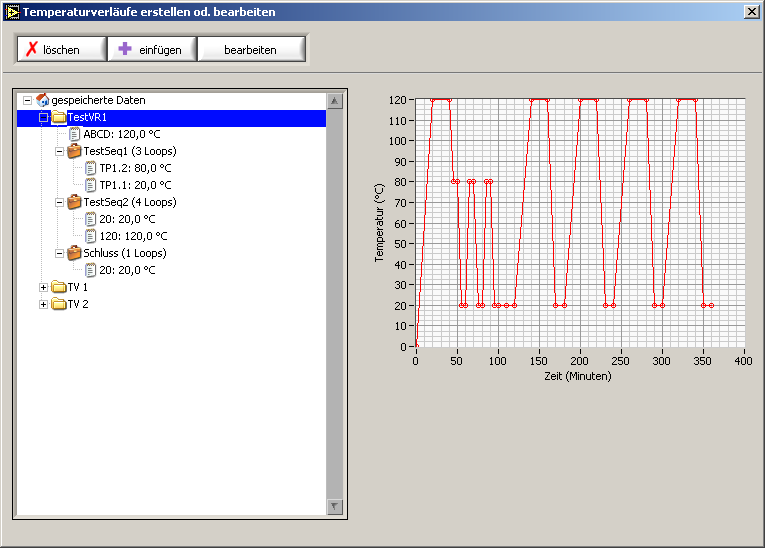Collapse the Schluss sequence node

pyautogui.click(x=59, y=253)
